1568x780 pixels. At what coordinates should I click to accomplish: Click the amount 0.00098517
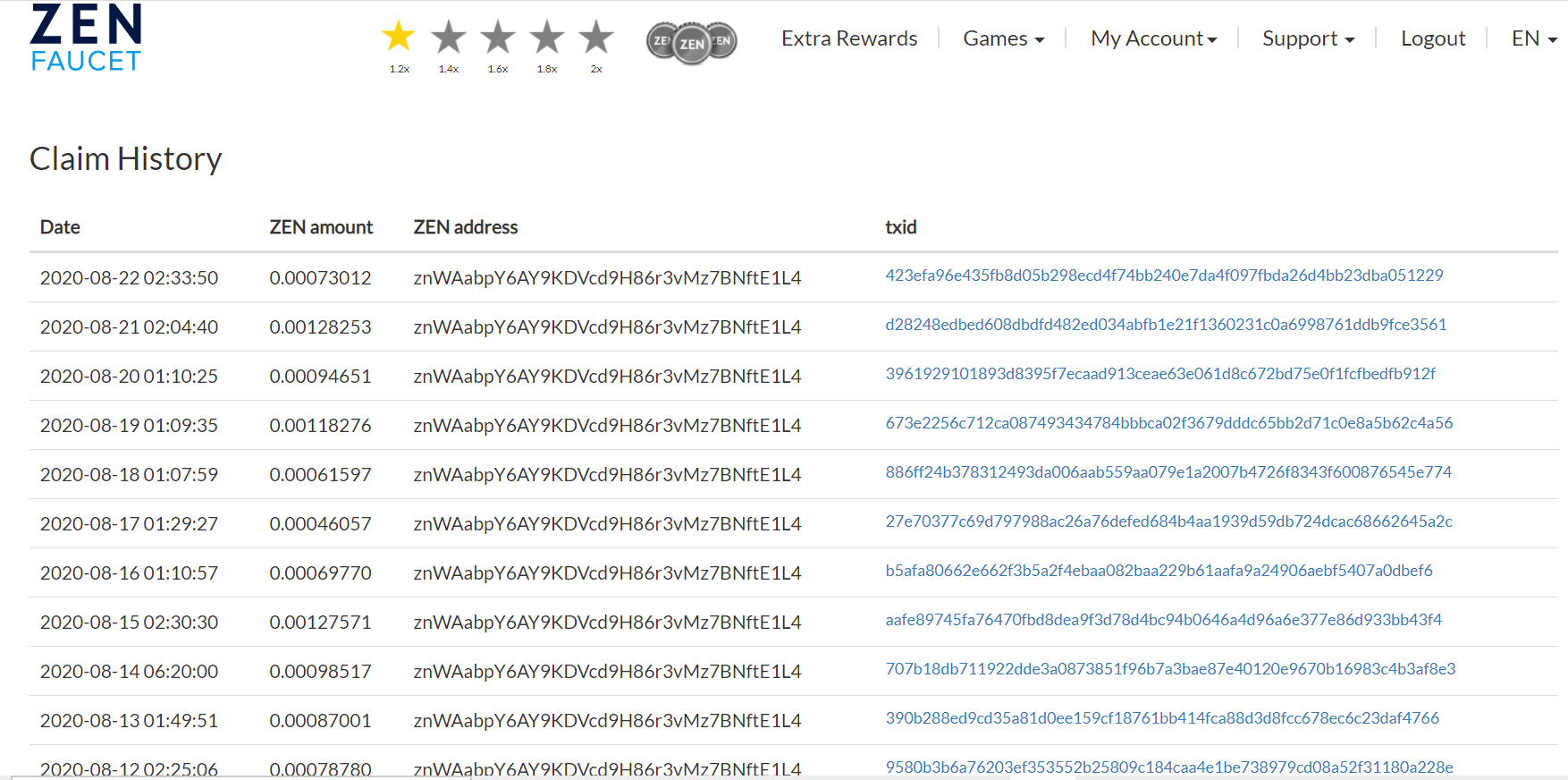[320, 672]
